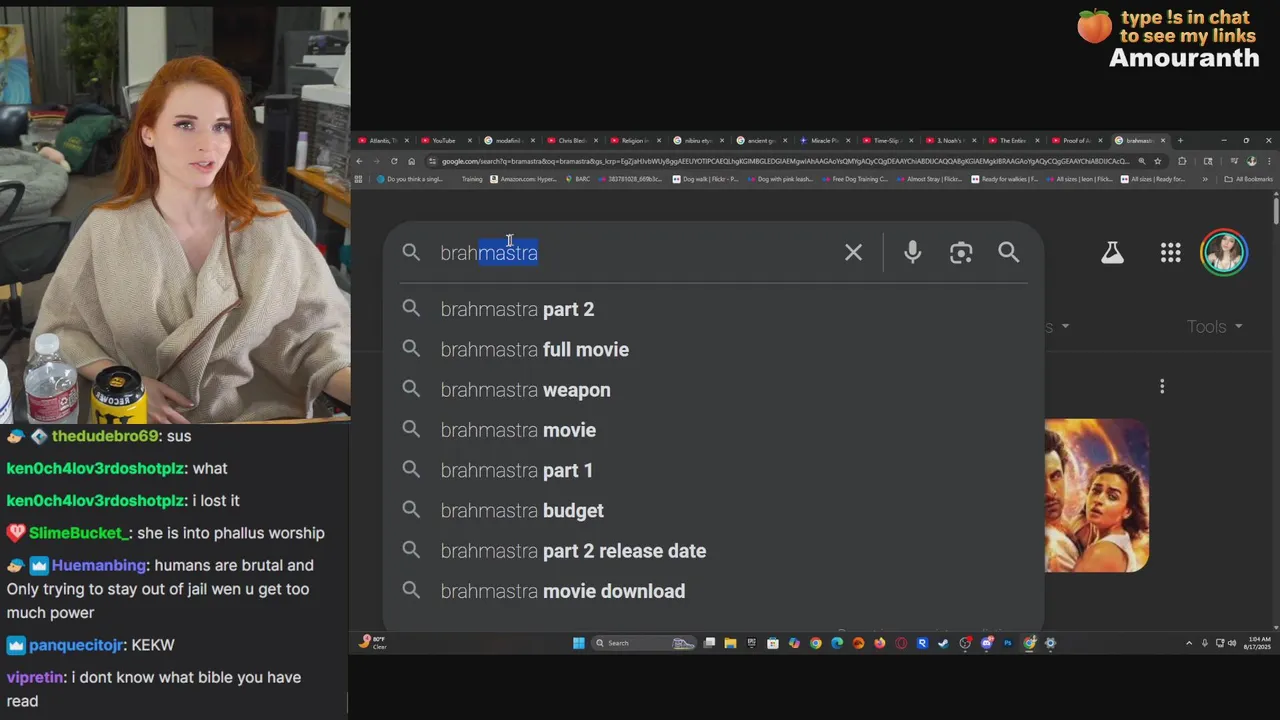Open the three-dot menu above the movie poster
Viewport: 1280px width, 720px height.
tap(1162, 386)
